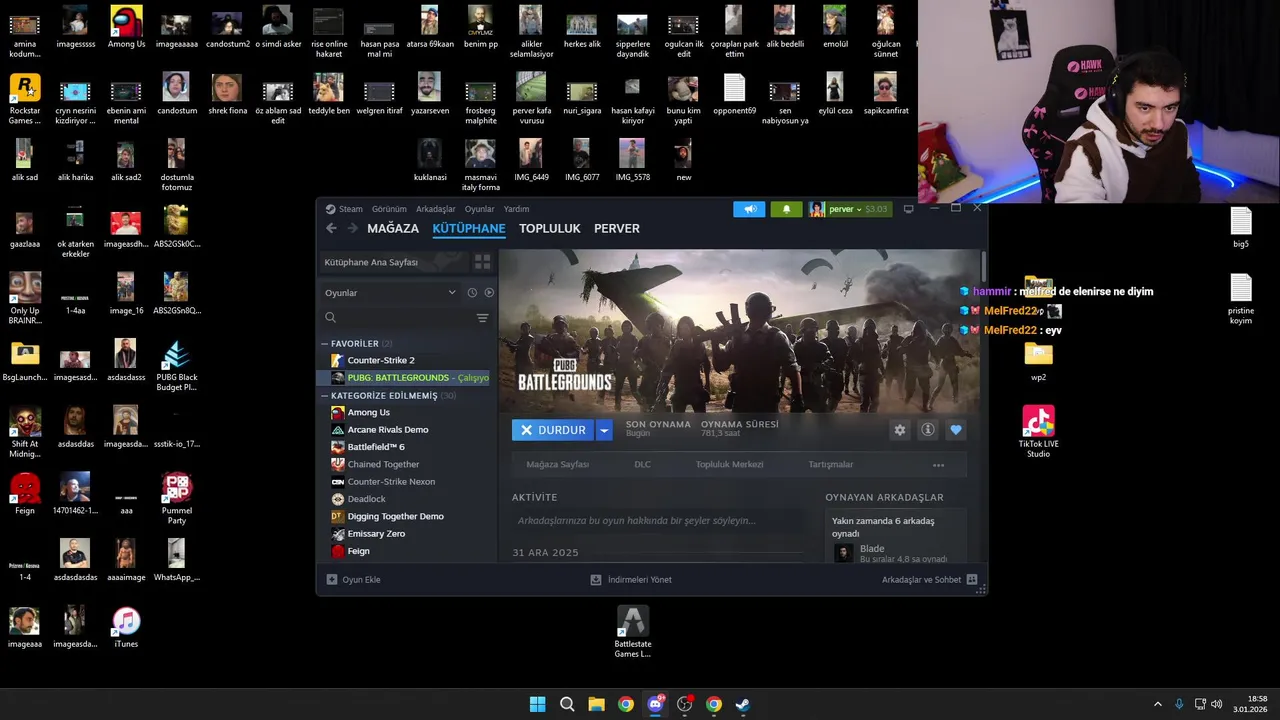Image resolution: width=1280 pixels, height=720 pixels.
Task: Click the Steam back navigation arrow
Action: (x=331, y=228)
